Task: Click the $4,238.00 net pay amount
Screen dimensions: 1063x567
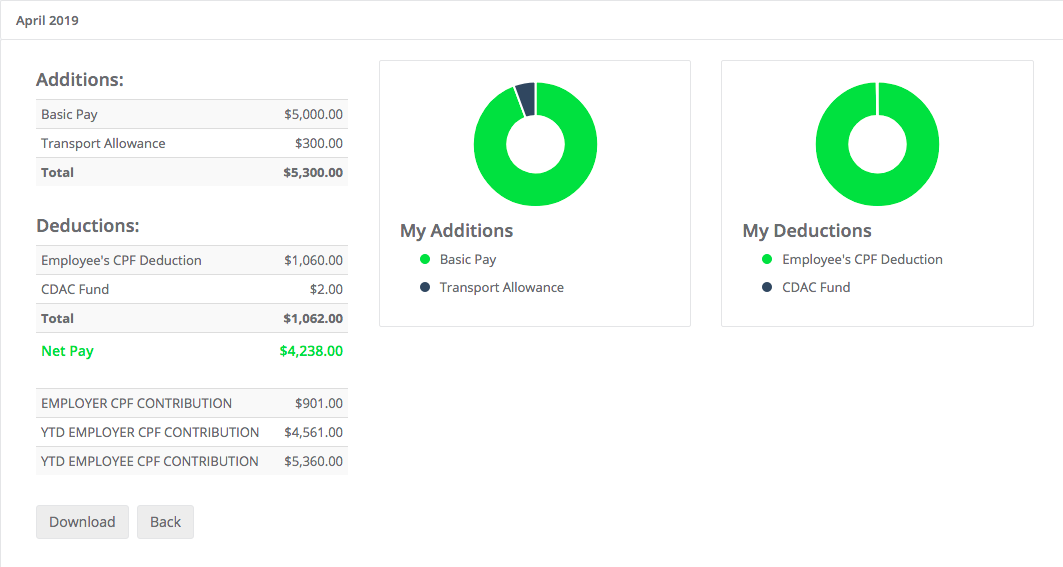Action: click(311, 351)
